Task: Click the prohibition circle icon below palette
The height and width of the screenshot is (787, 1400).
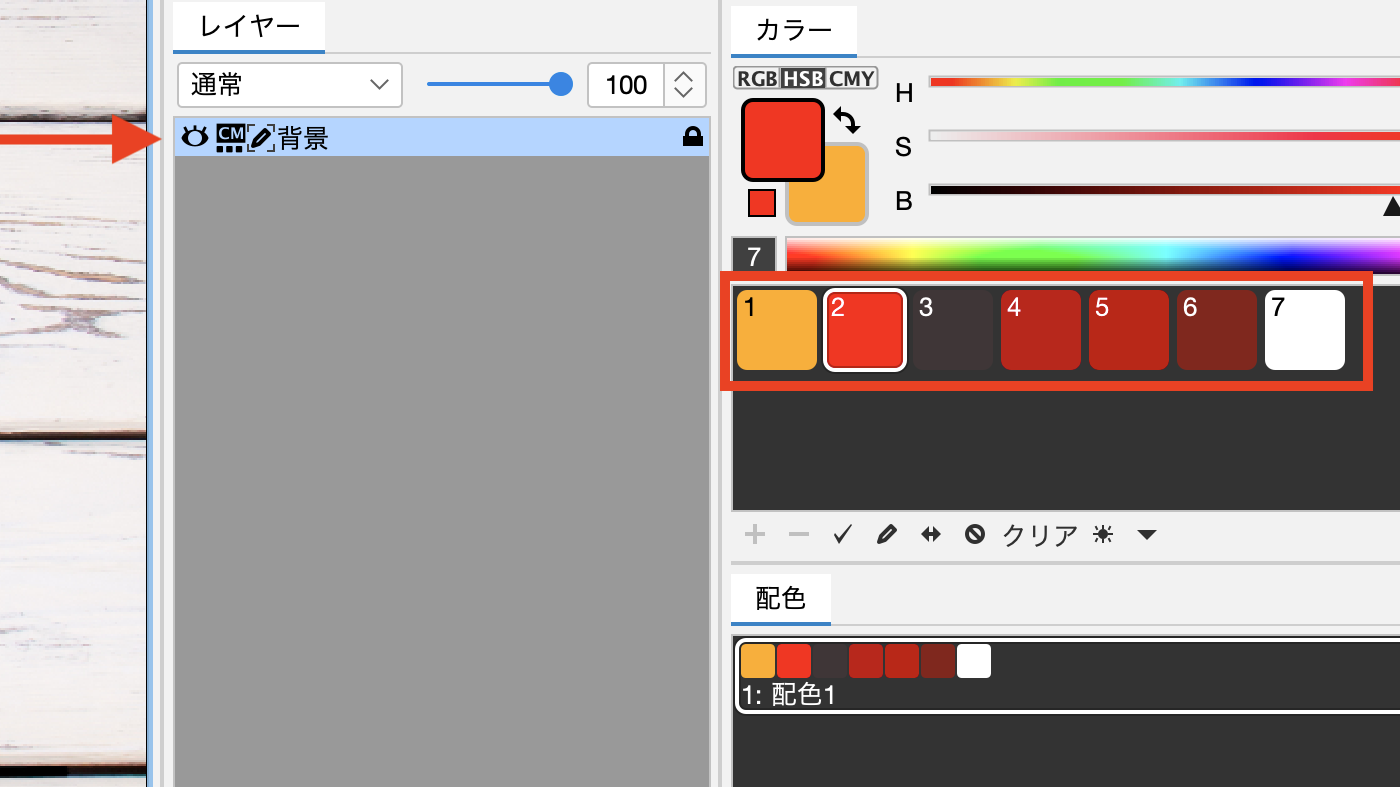Action: pyautogui.click(x=975, y=535)
